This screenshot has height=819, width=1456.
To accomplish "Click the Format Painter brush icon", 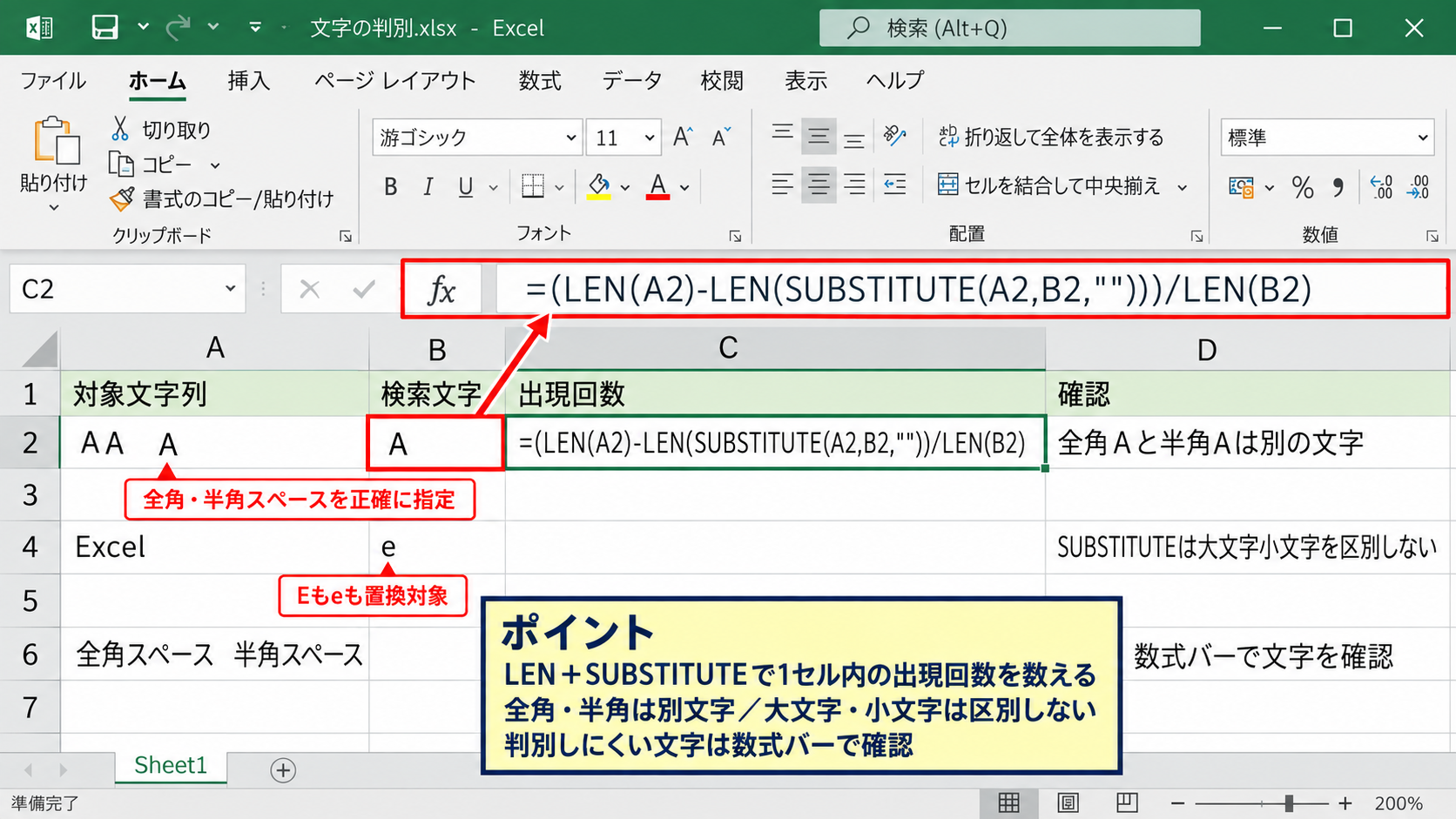I will point(122,198).
